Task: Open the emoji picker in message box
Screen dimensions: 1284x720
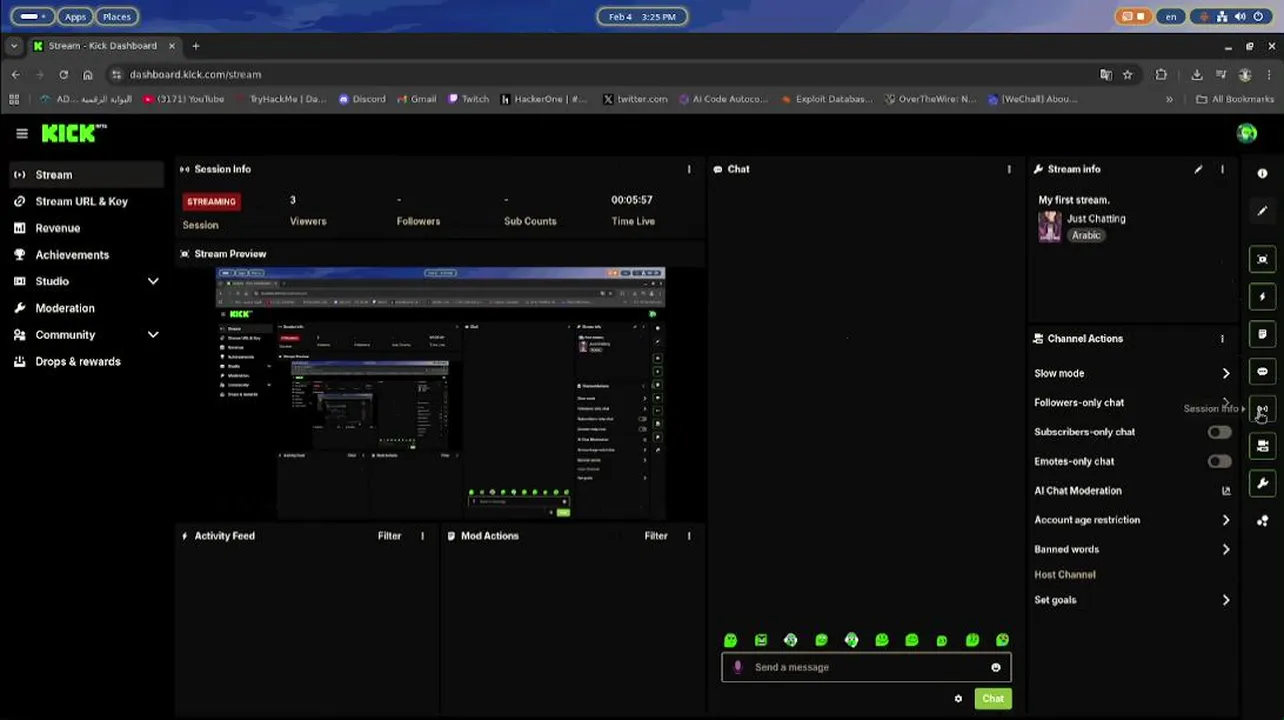Action: 996,667
